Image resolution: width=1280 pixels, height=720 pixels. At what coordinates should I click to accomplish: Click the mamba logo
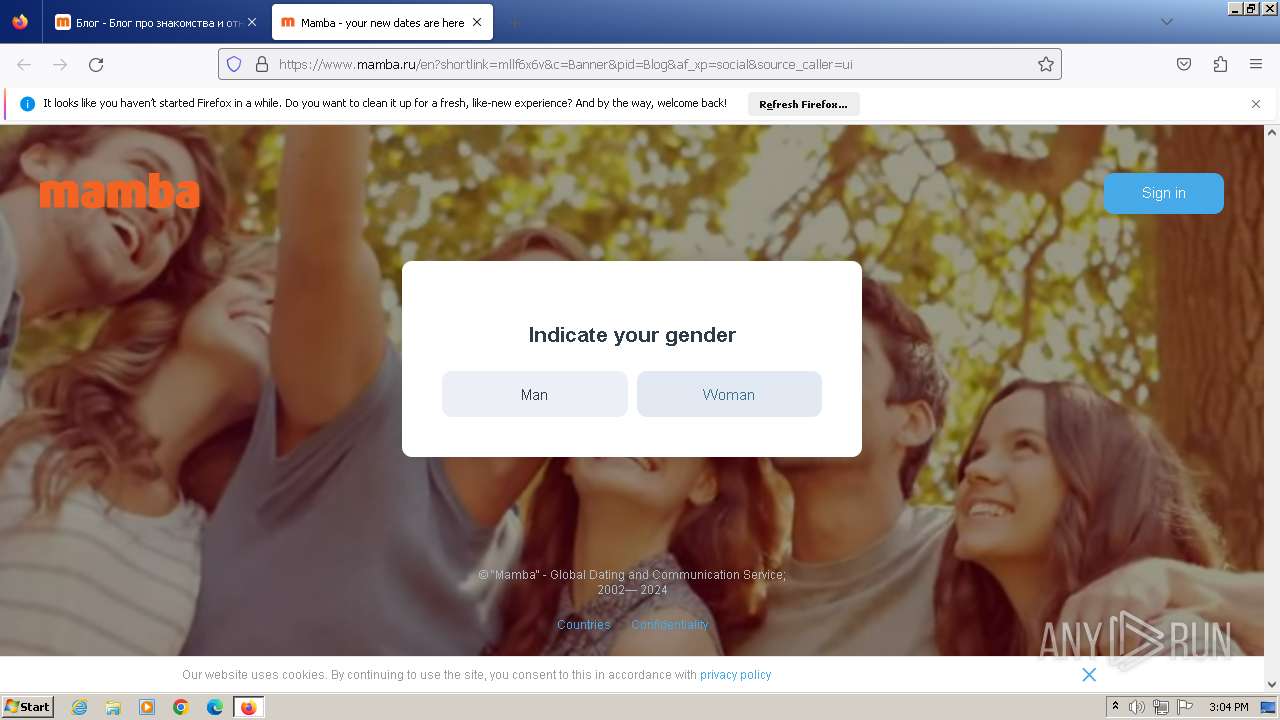tap(120, 191)
